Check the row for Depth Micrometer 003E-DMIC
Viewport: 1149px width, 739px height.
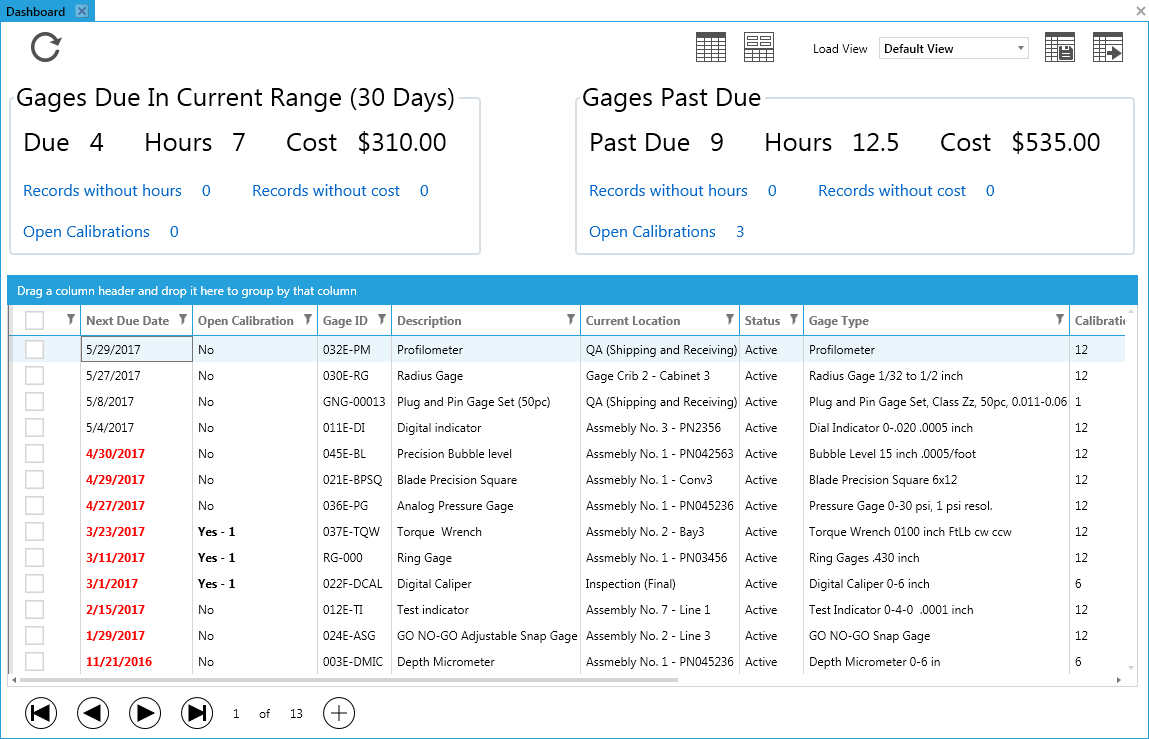click(x=36, y=661)
